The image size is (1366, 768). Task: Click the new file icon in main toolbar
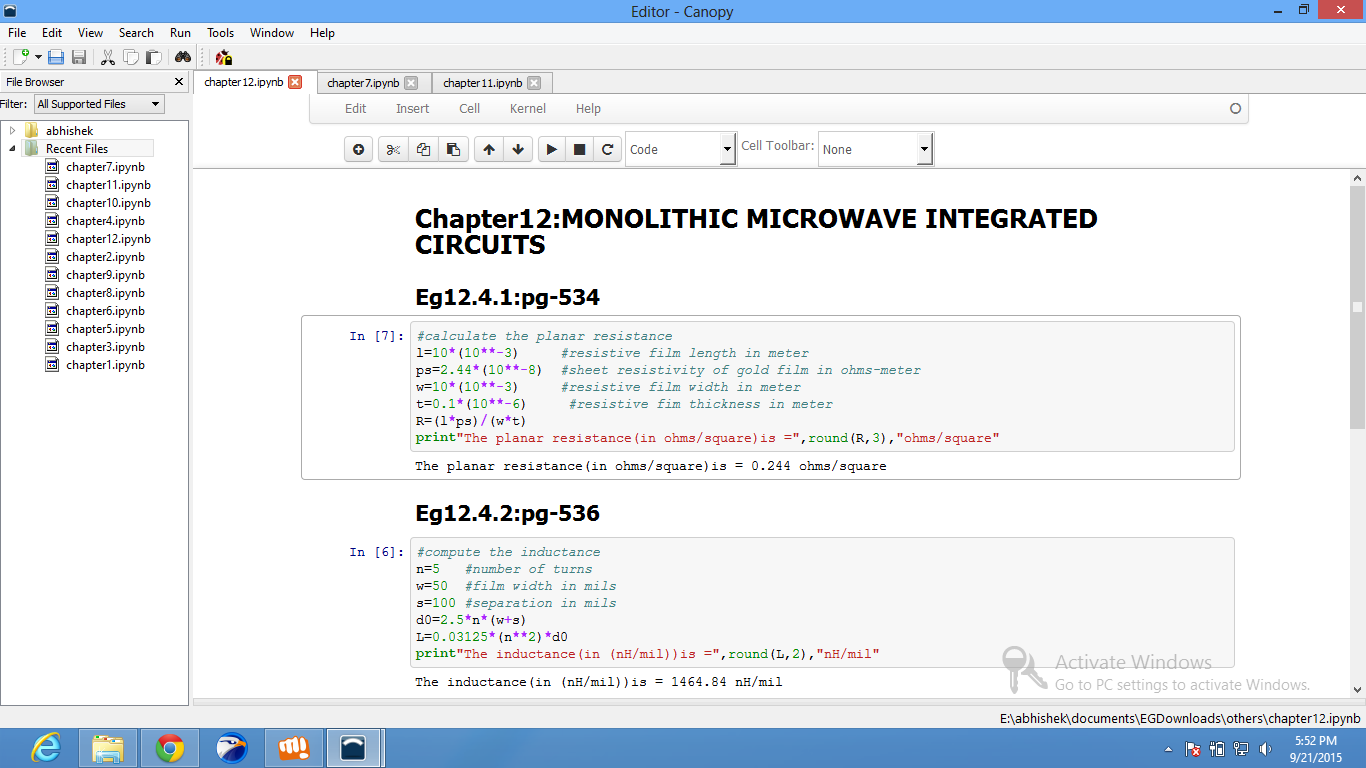click(x=20, y=58)
